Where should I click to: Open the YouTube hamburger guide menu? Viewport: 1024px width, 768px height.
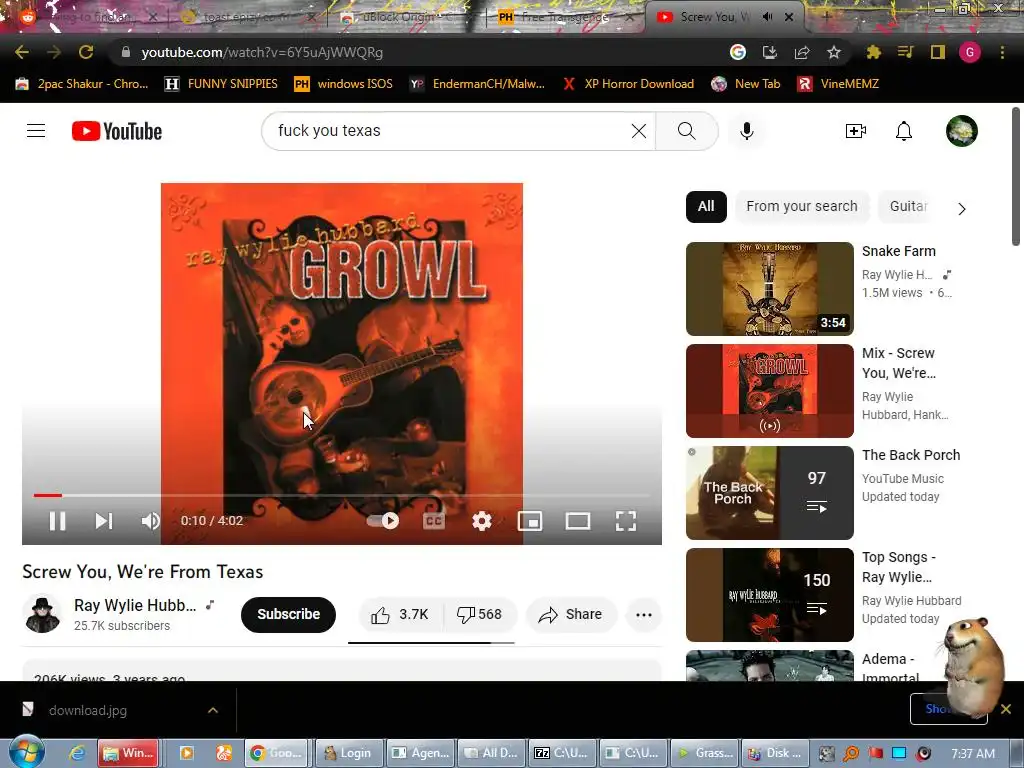click(36, 131)
